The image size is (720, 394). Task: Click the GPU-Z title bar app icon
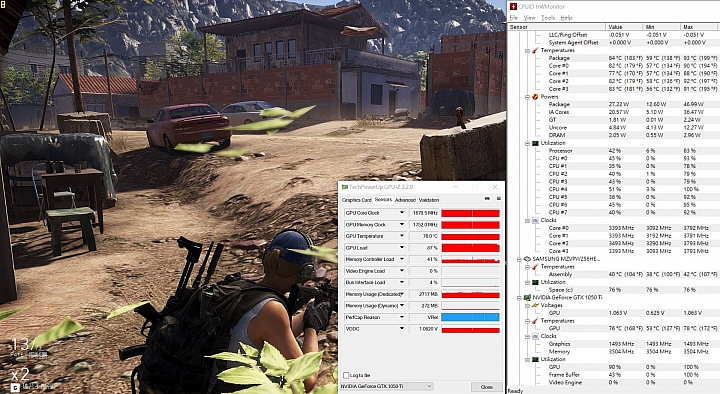point(344,187)
